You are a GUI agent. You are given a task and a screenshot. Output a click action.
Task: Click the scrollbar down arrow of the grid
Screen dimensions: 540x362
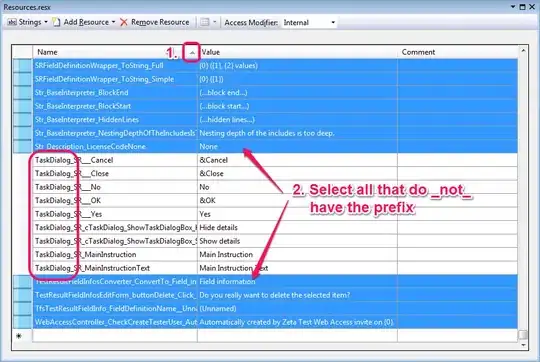point(523,345)
